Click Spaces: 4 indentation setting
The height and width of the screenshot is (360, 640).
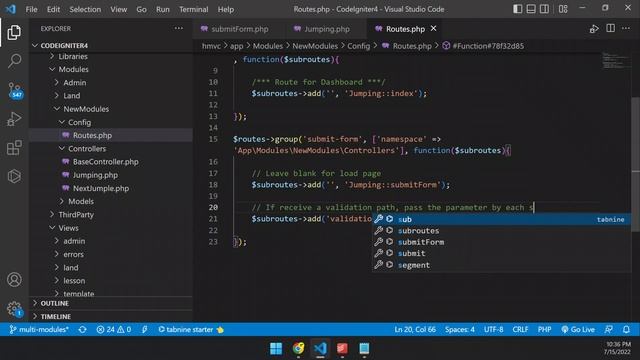pyautogui.click(x=460, y=329)
